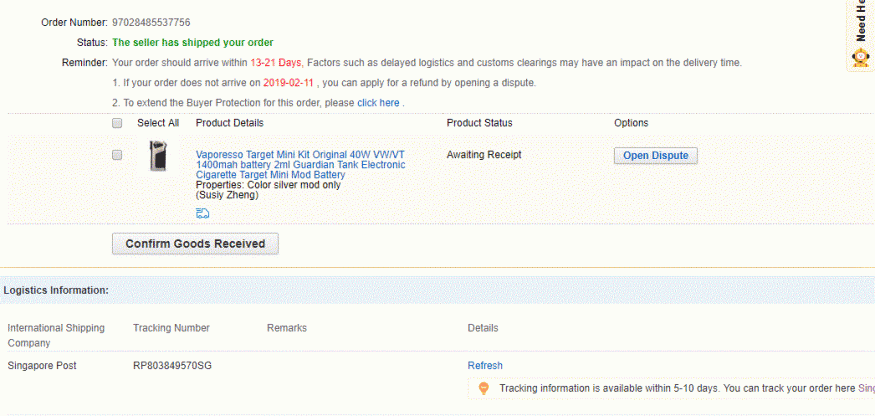The image size is (875, 416).
Task: Check the Vaporesso product row checkbox
Action: point(117,155)
